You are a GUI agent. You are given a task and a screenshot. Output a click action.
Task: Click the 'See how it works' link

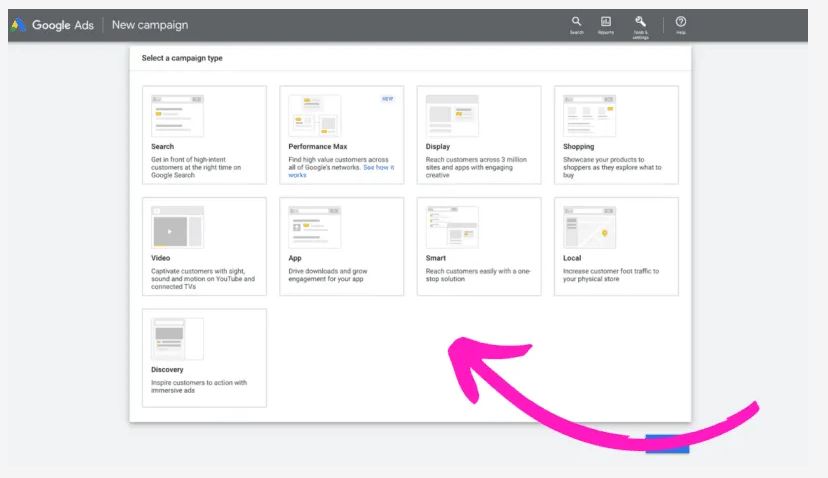tap(378, 168)
